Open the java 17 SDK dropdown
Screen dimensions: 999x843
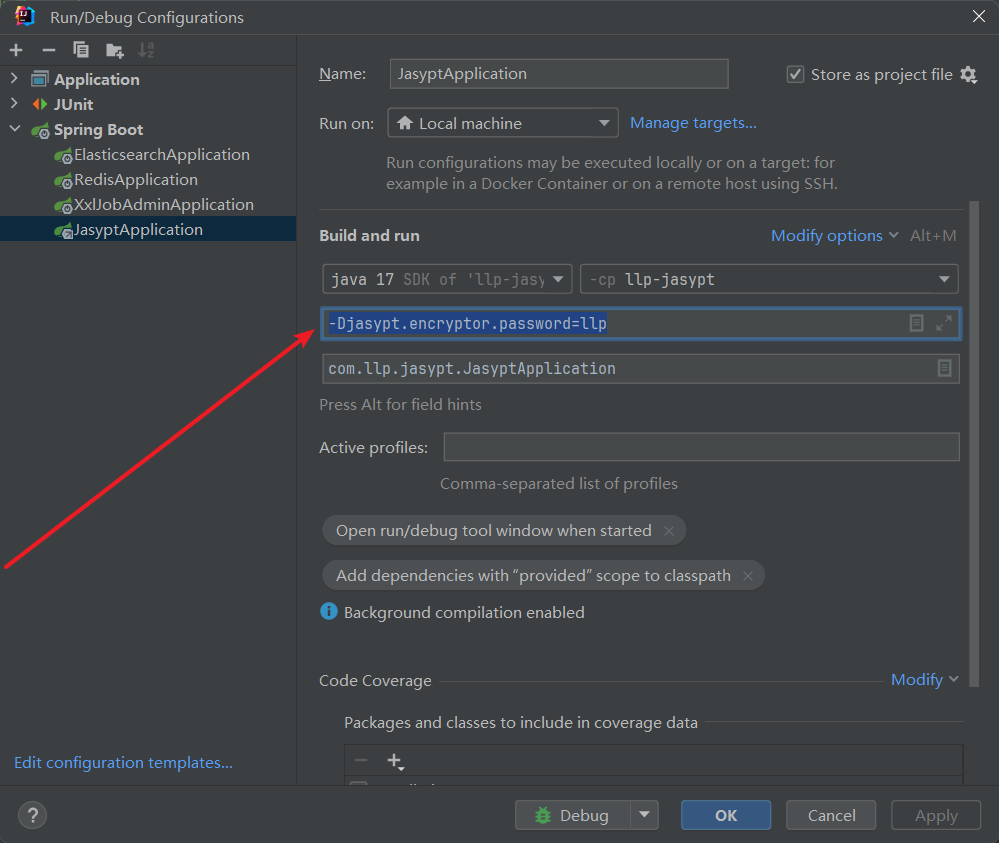tap(447, 279)
